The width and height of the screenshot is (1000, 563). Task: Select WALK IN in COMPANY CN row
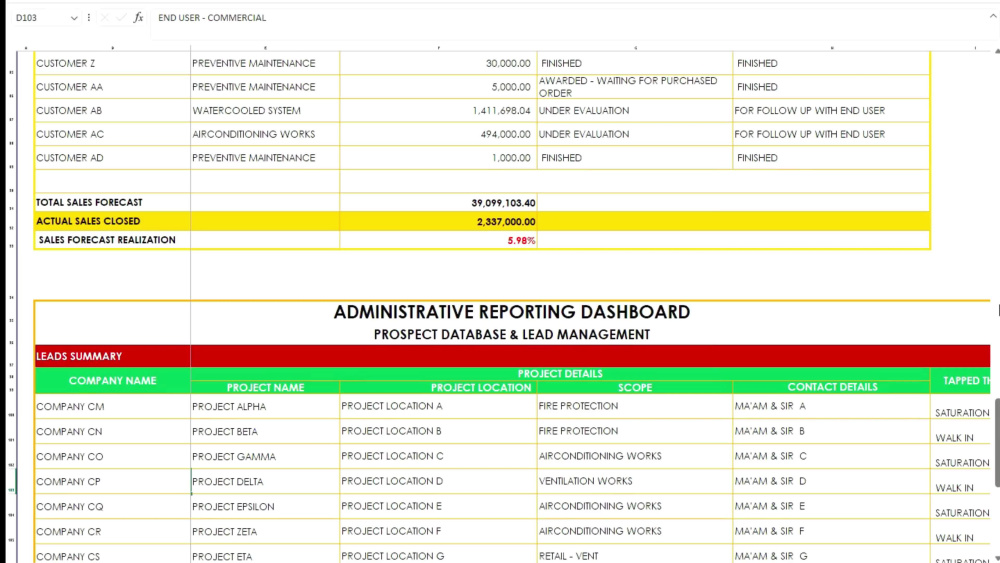point(960,432)
